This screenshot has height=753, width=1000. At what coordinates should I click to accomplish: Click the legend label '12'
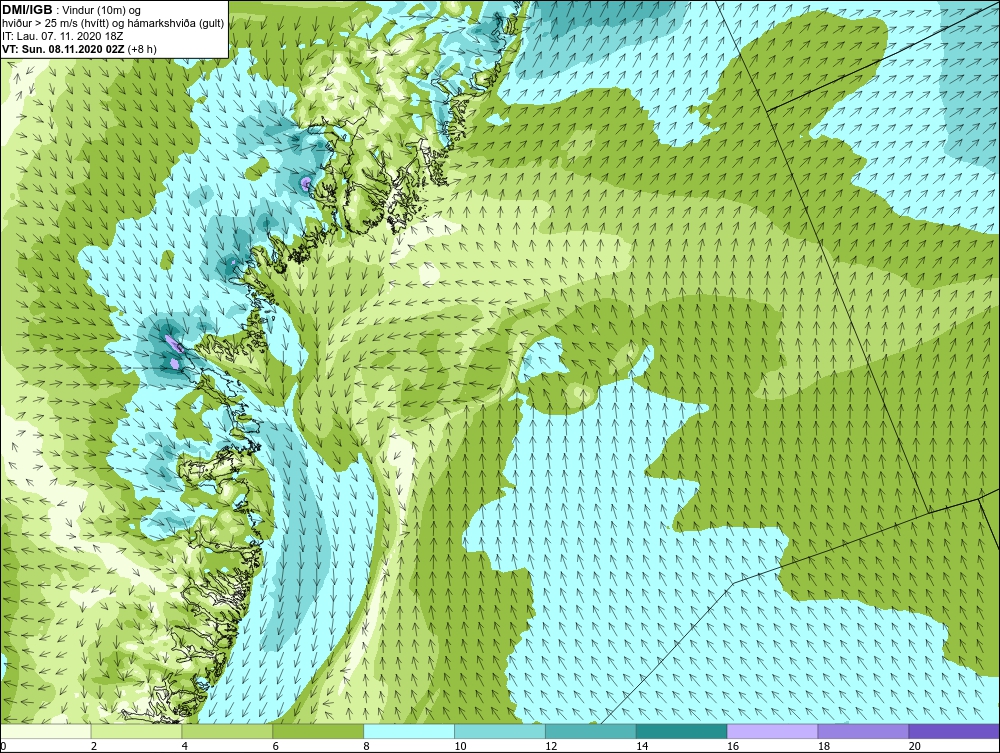[x=551, y=746]
